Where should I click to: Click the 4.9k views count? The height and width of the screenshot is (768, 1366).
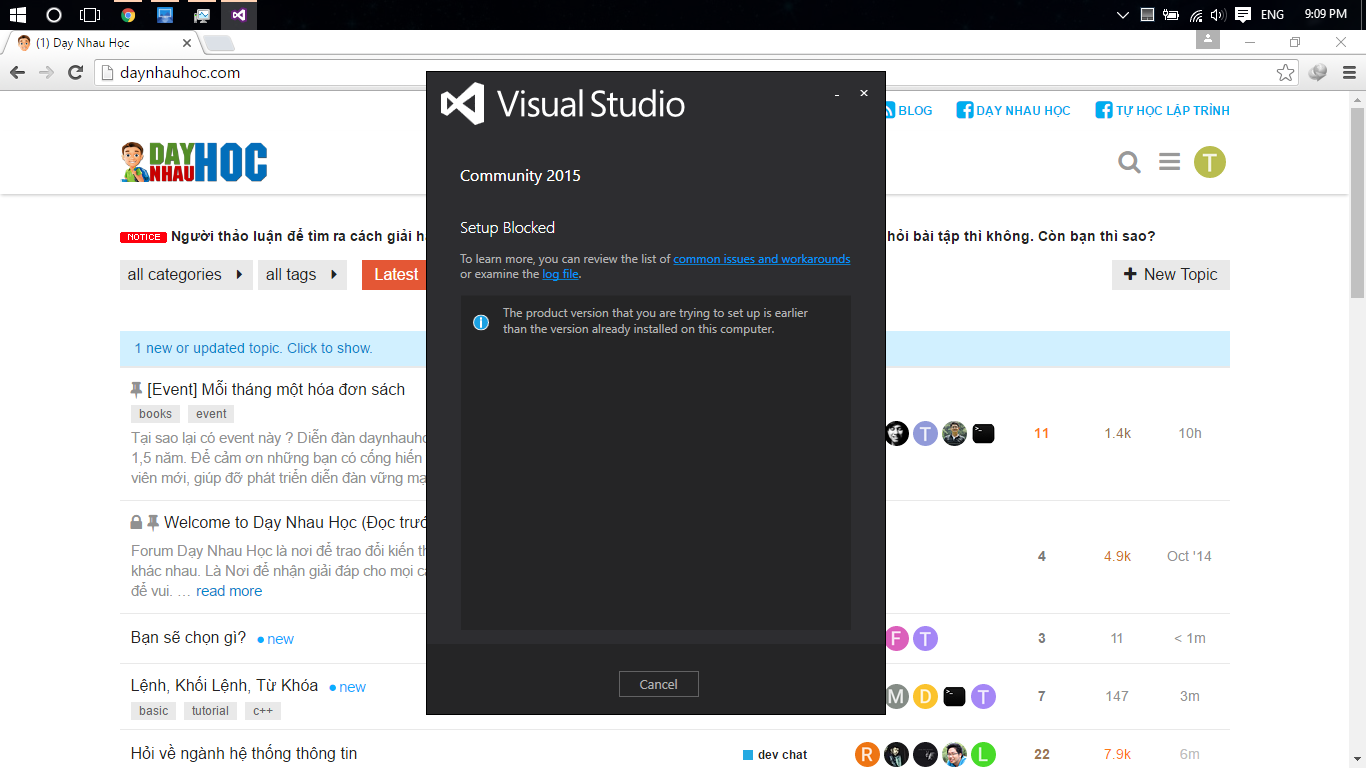click(1117, 556)
